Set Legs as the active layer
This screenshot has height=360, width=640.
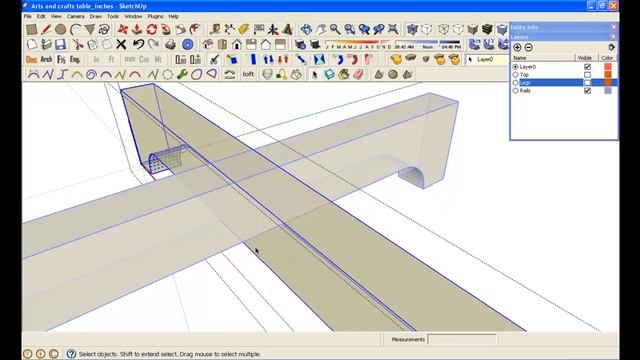point(516,82)
